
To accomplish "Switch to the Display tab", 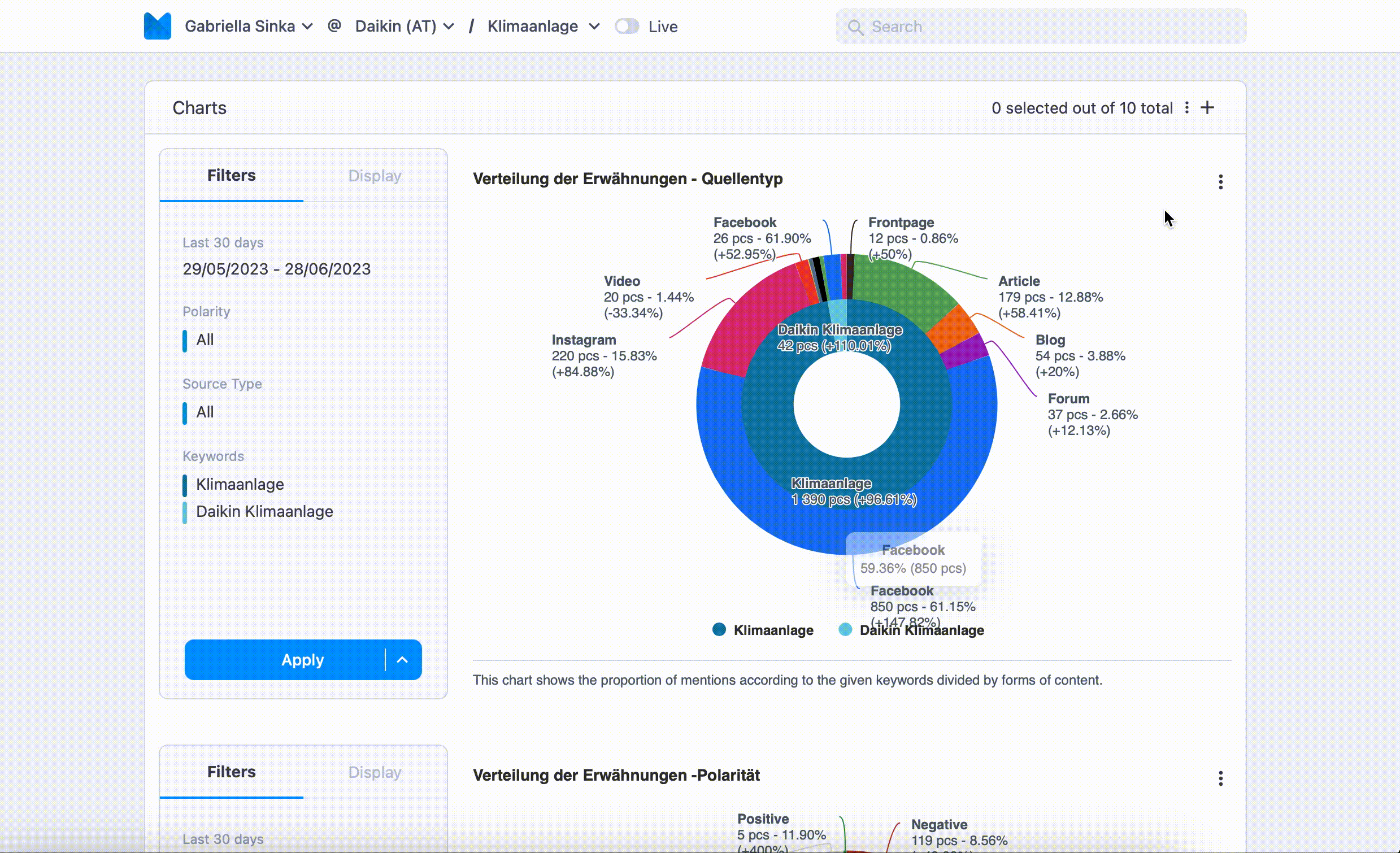I will tap(375, 175).
